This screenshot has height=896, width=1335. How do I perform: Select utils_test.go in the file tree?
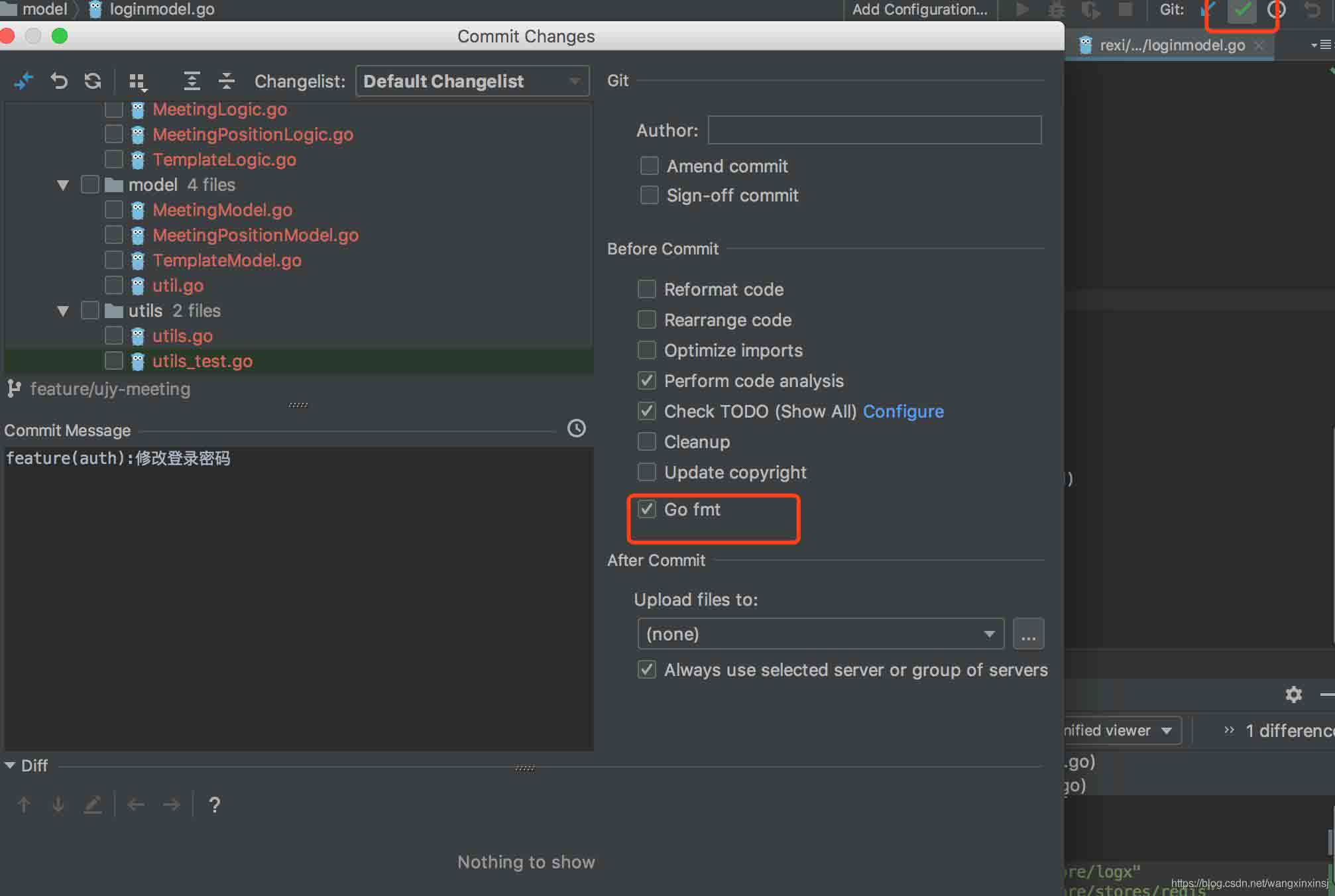pos(202,361)
